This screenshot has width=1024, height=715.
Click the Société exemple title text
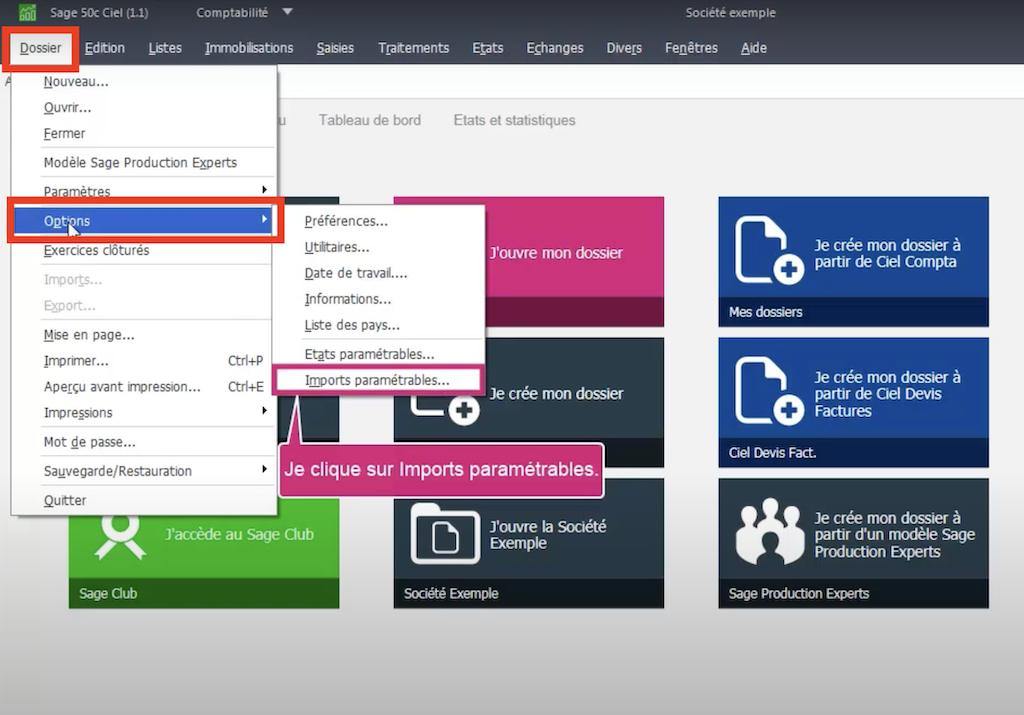(730, 12)
